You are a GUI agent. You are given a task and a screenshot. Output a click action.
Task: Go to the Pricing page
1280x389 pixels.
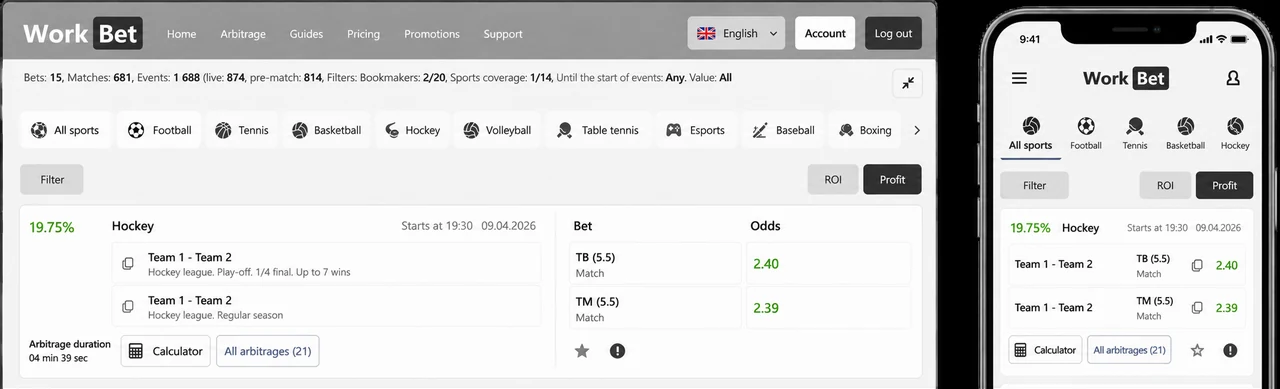point(363,34)
